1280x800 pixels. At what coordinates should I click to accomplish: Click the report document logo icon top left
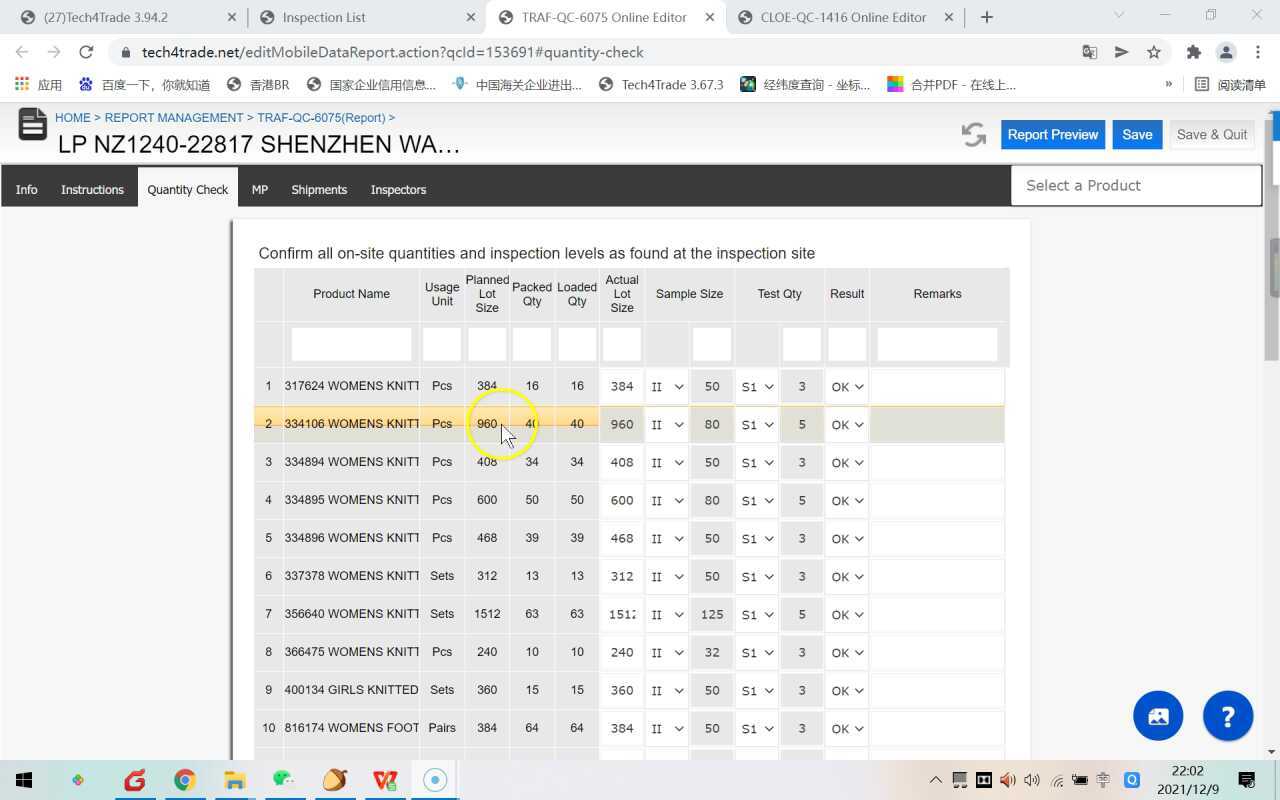(x=32, y=125)
